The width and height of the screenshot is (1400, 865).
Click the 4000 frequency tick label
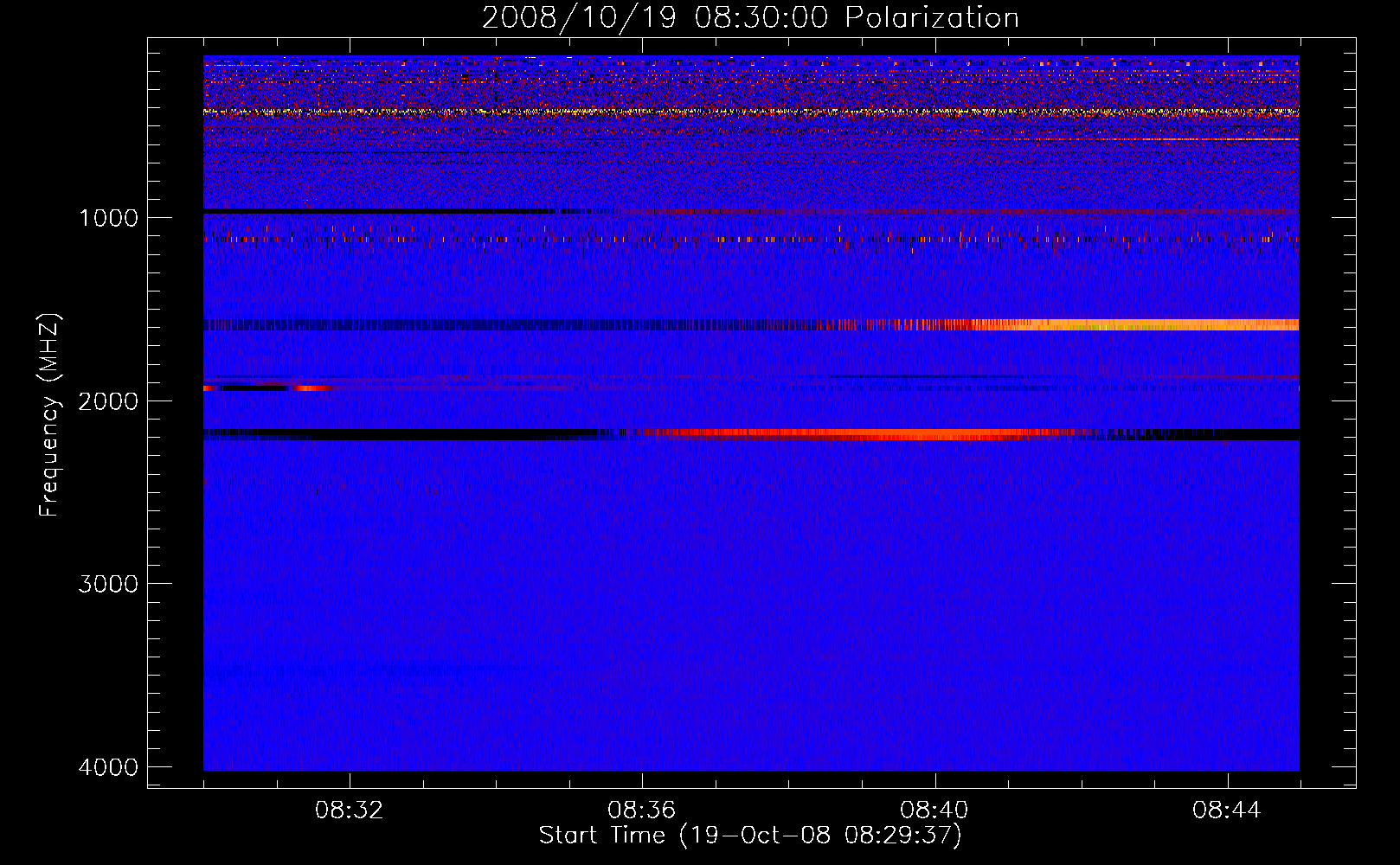tap(108, 767)
